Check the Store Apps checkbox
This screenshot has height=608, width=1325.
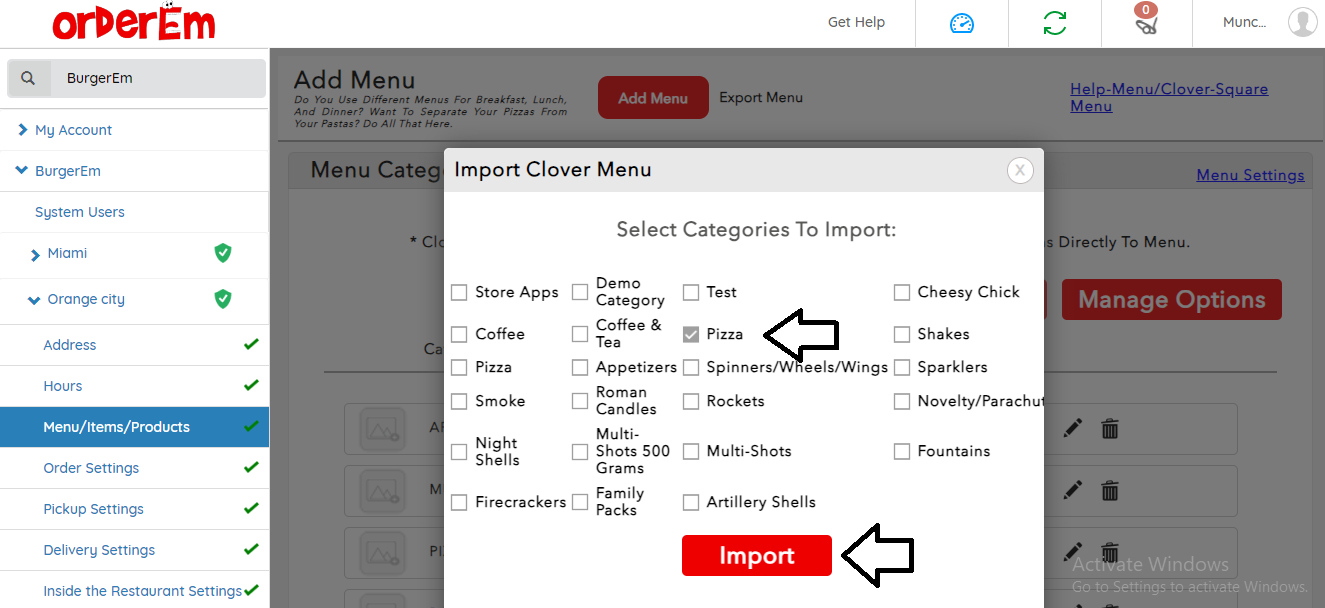tap(459, 292)
